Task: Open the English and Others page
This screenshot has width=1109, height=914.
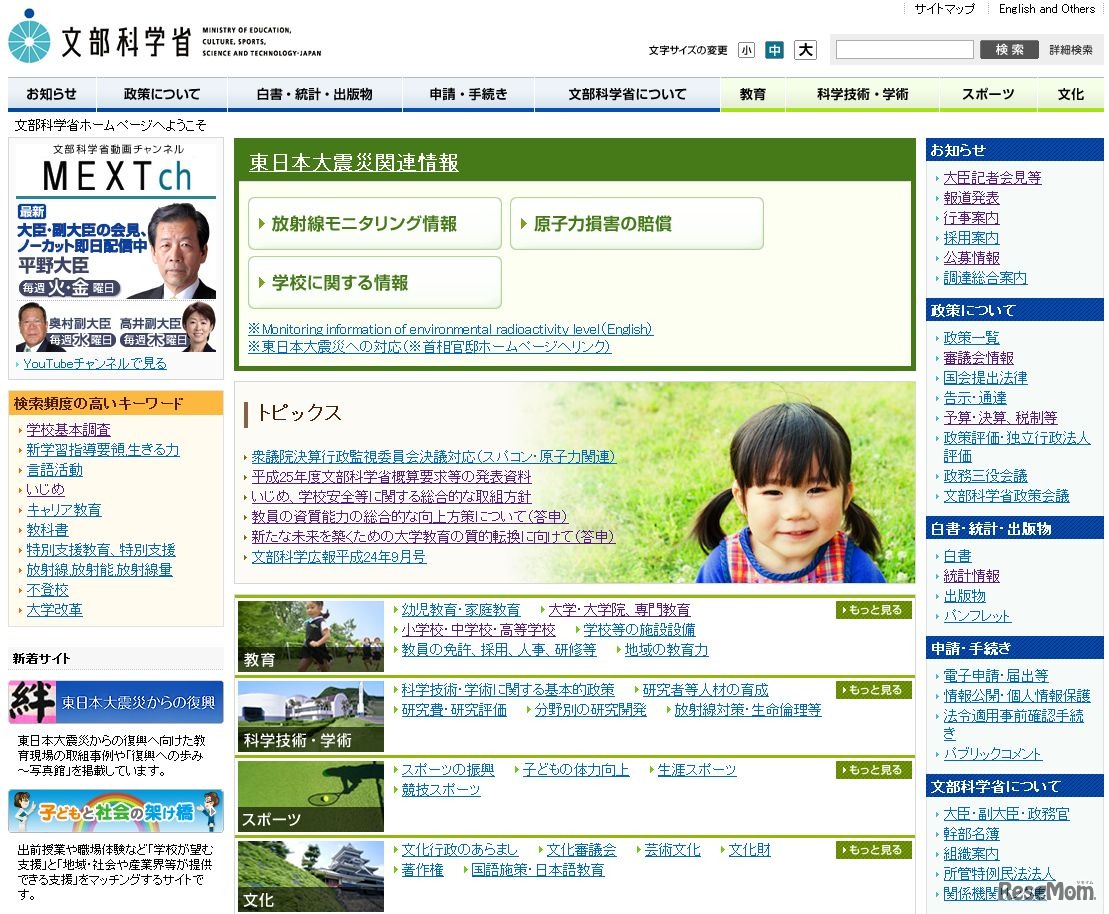Action: (x=1046, y=9)
